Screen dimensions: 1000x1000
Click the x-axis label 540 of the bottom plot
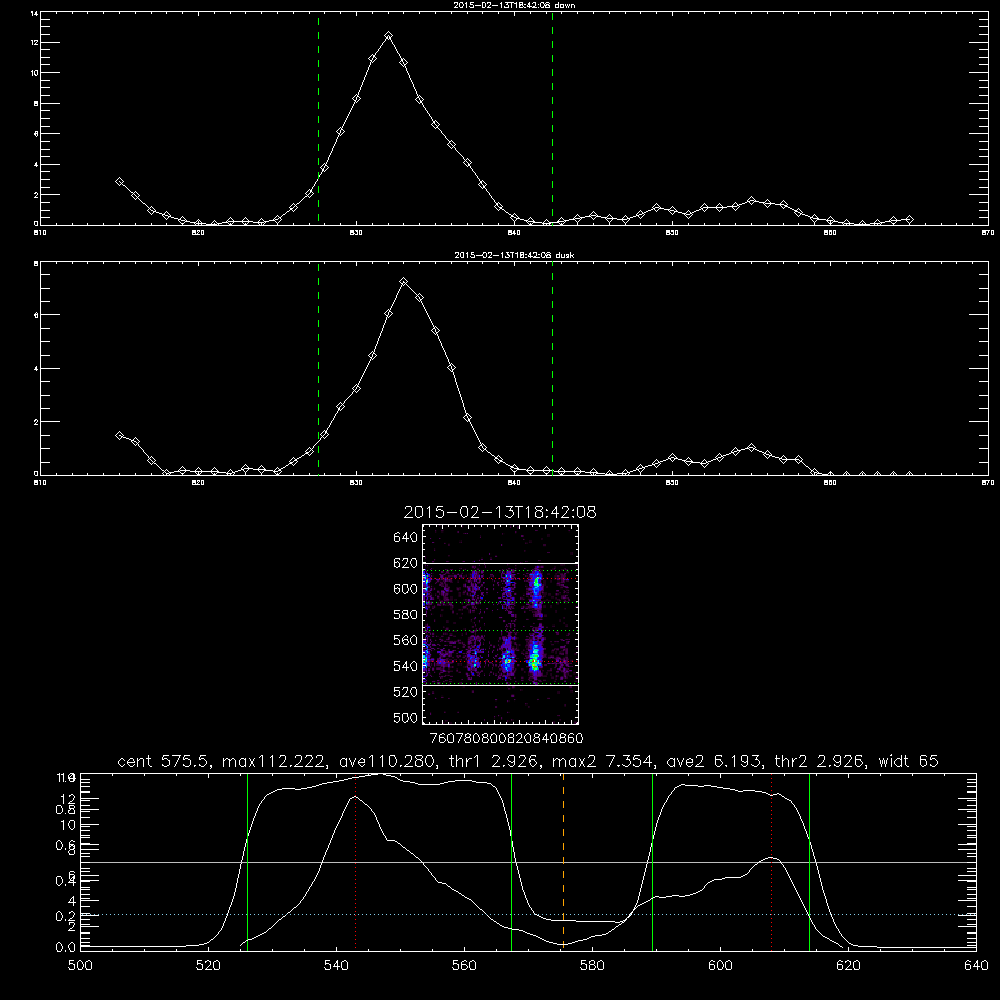click(x=336, y=966)
